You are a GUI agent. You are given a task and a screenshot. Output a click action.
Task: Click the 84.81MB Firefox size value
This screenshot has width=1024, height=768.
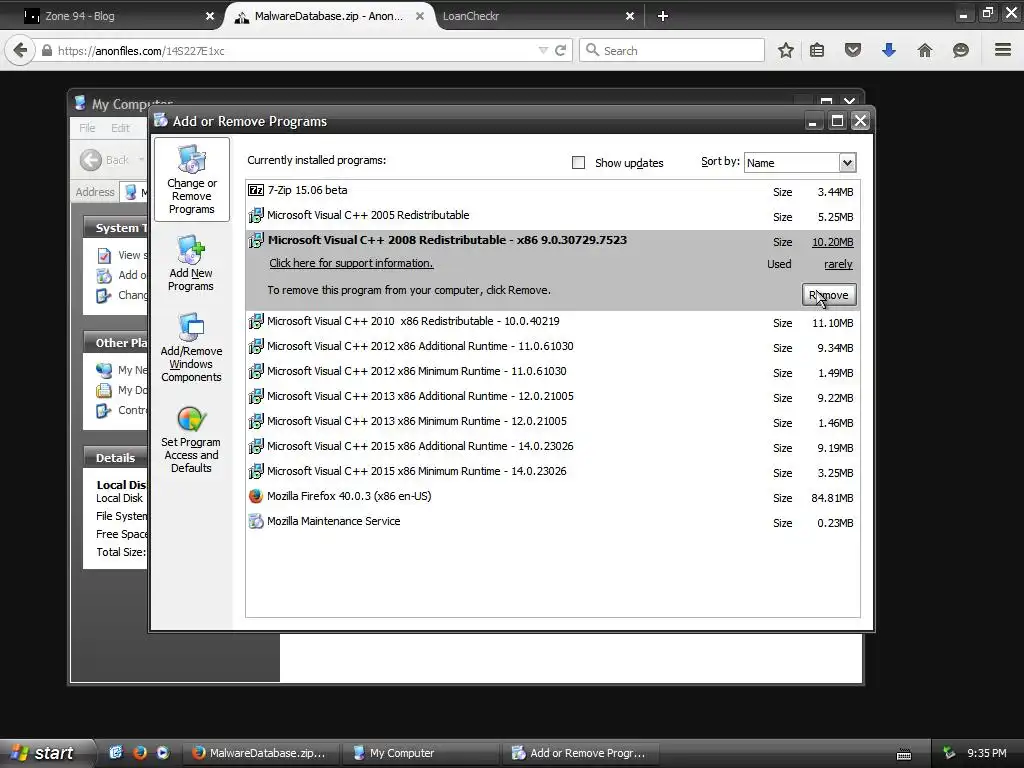pyautogui.click(x=832, y=498)
